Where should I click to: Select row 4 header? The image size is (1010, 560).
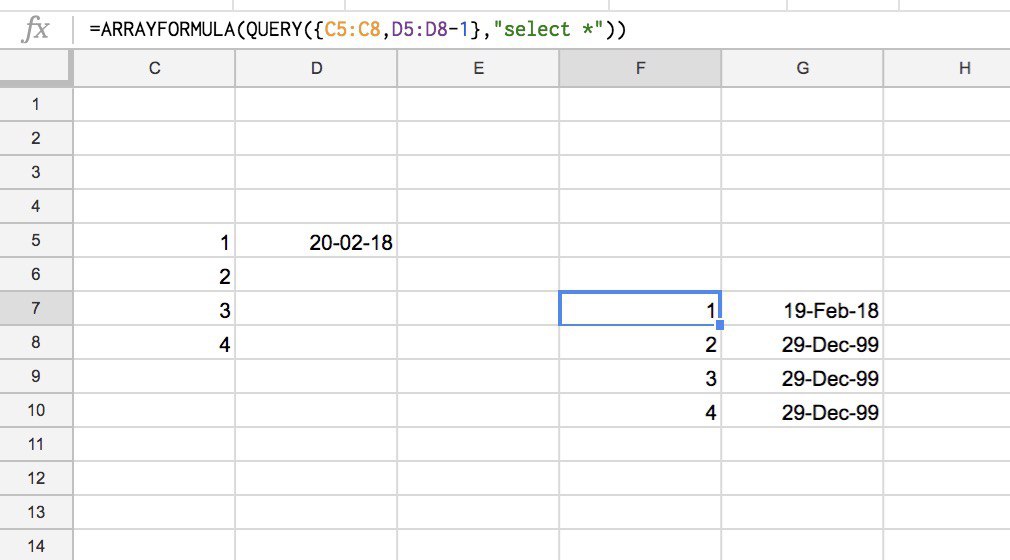pos(36,206)
